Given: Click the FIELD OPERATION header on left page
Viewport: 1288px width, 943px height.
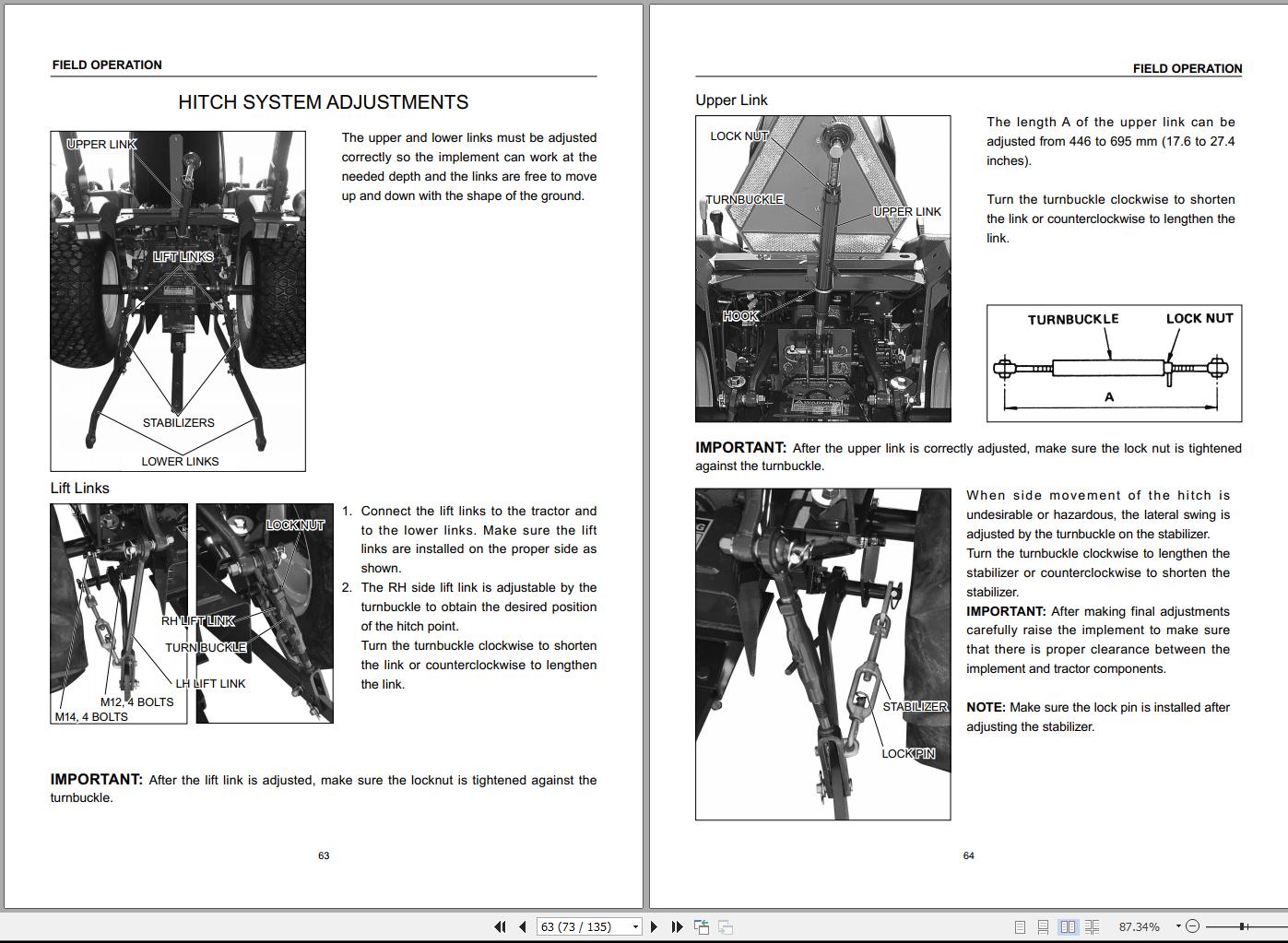Looking at the screenshot, I should tap(107, 65).
